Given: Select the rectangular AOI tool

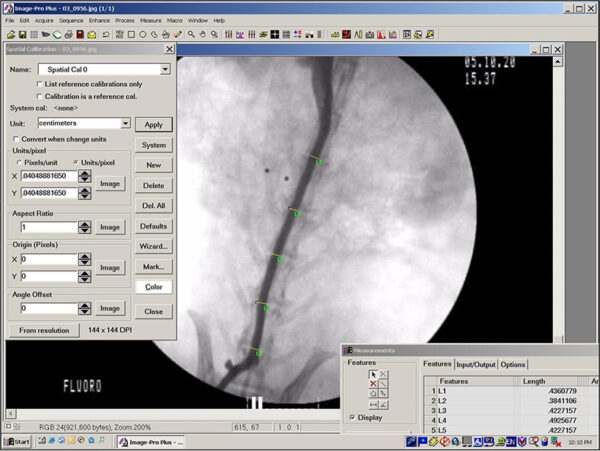Looking at the screenshot, I should coord(131,35).
